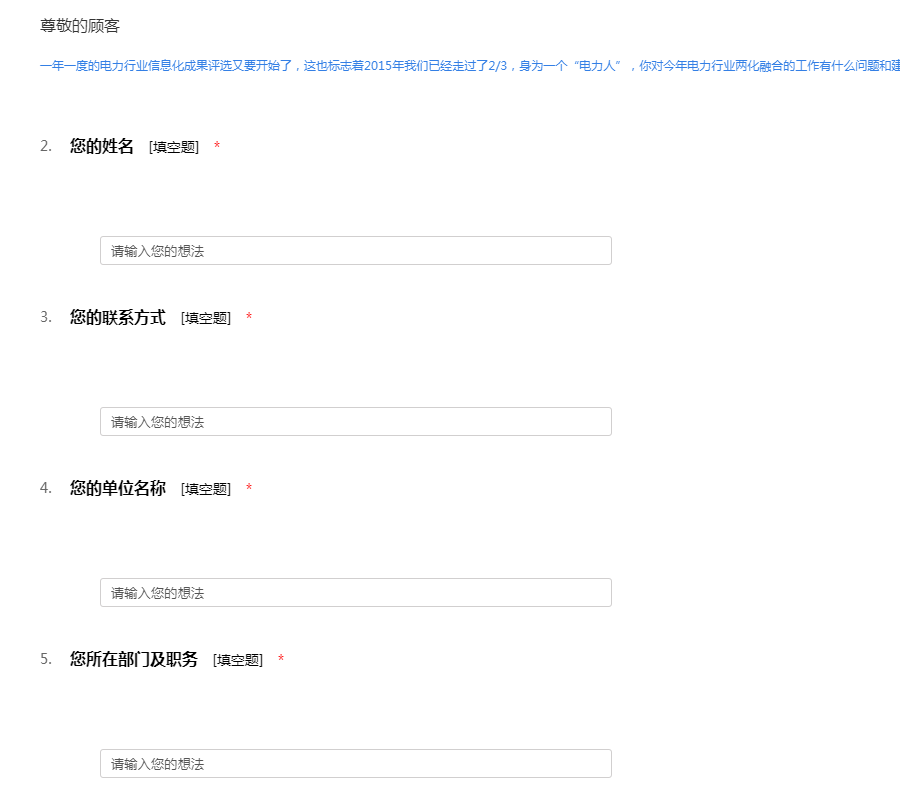The width and height of the screenshot is (900, 800).
Task: Click the required asterisk for 您的单位名称
Action: click(x=249, y=490)
